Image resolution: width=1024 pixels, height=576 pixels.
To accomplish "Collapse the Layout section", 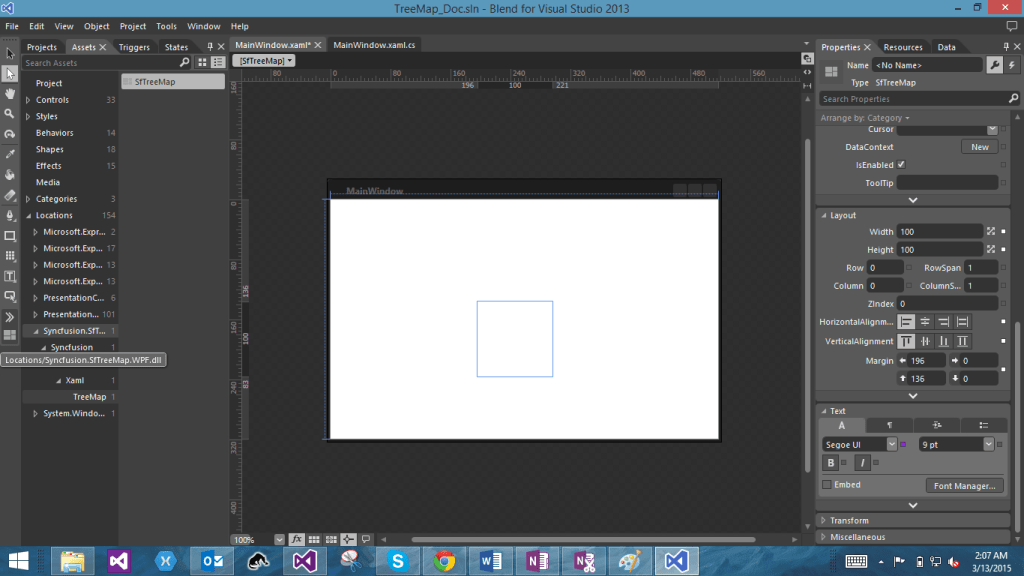I will 824,216.
